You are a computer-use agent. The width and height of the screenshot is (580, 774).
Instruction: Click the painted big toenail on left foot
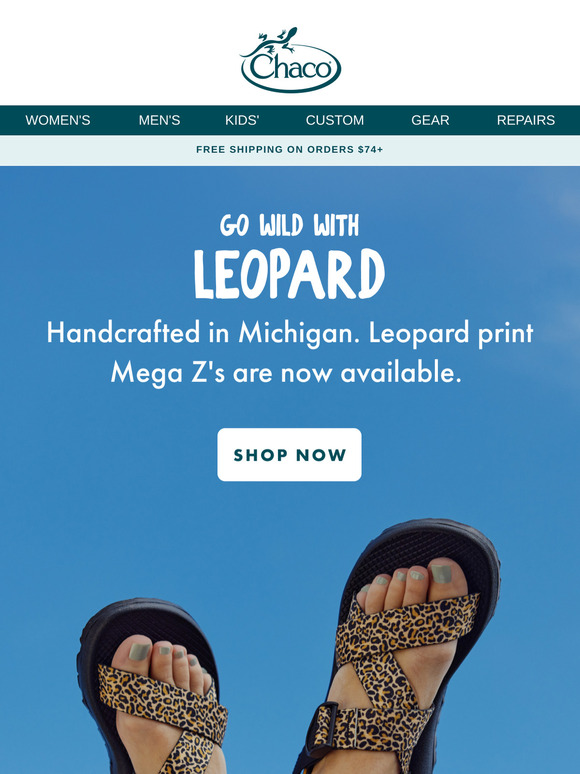tap(139, 651)
